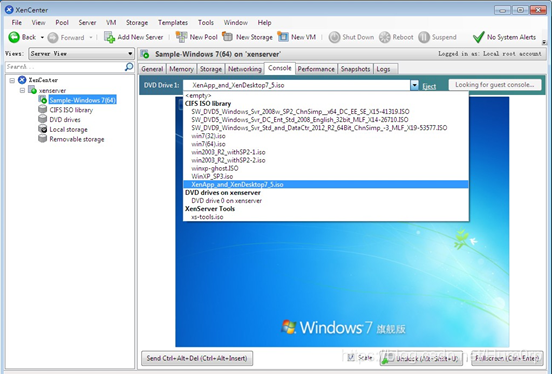Click the Reboot icon

(x=384, y=37)
